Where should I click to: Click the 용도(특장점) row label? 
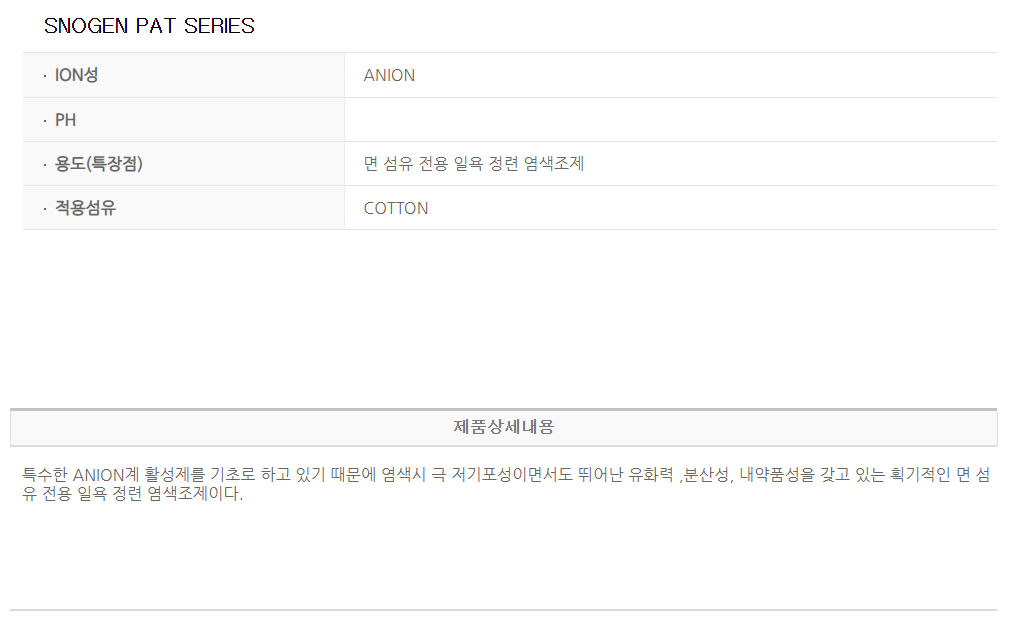98,164
